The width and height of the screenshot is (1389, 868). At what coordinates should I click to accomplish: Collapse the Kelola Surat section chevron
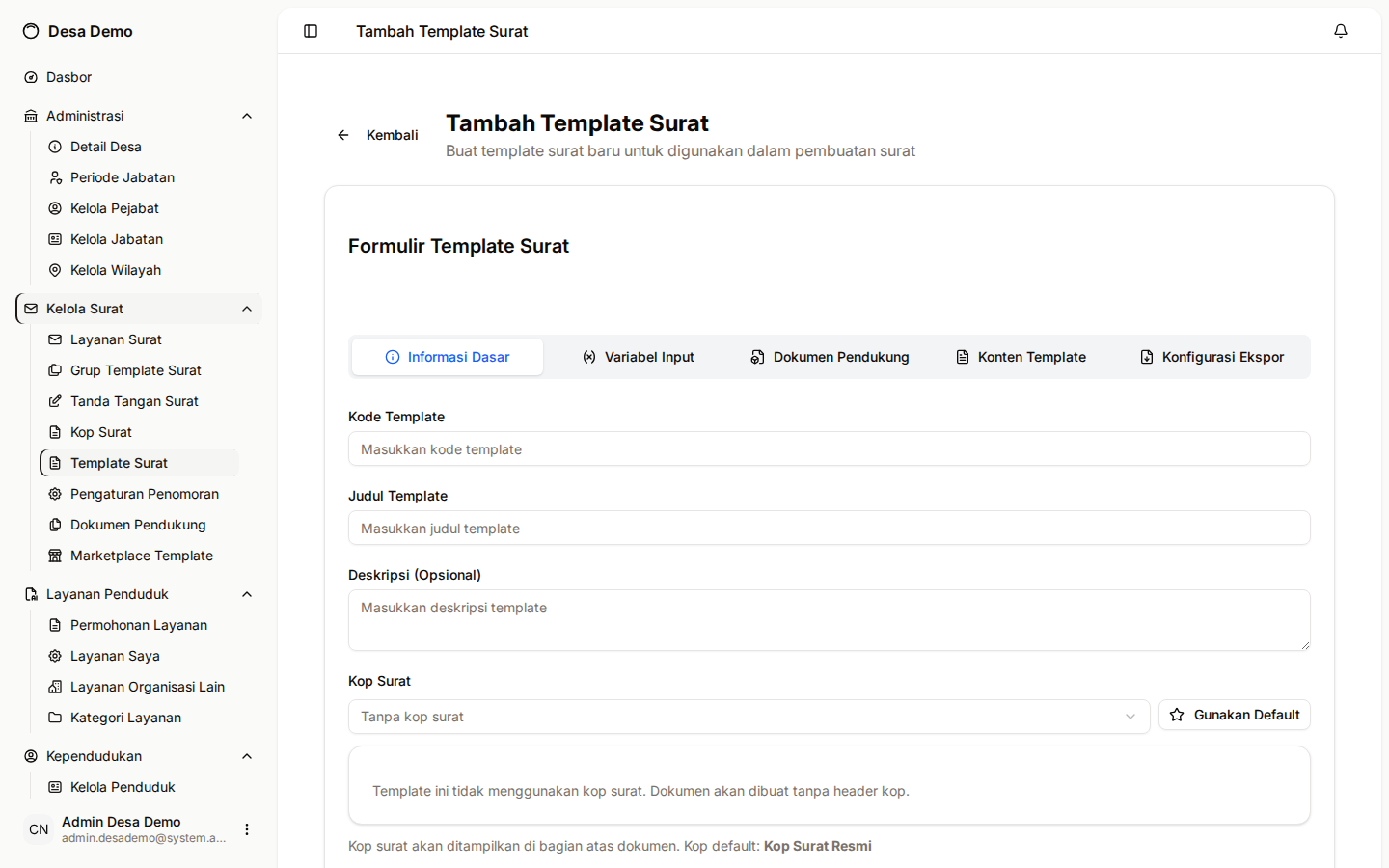coord(247,309)
